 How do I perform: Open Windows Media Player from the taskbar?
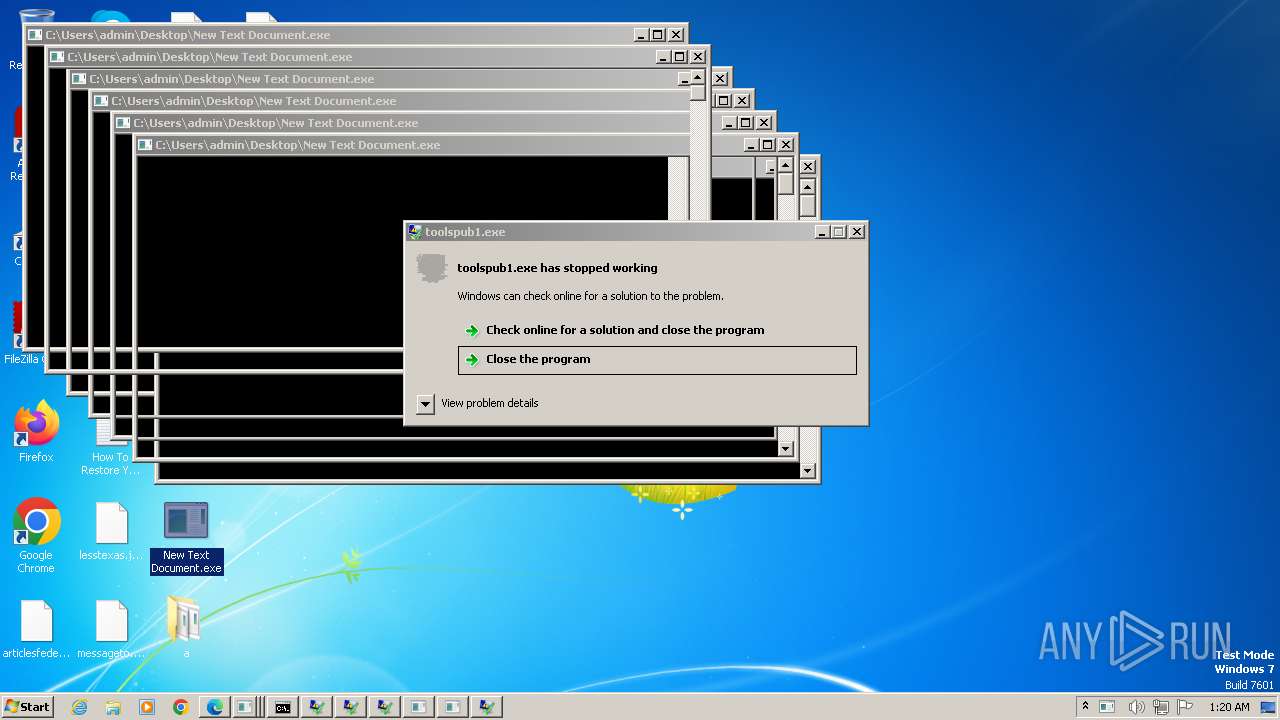[147, 707]
